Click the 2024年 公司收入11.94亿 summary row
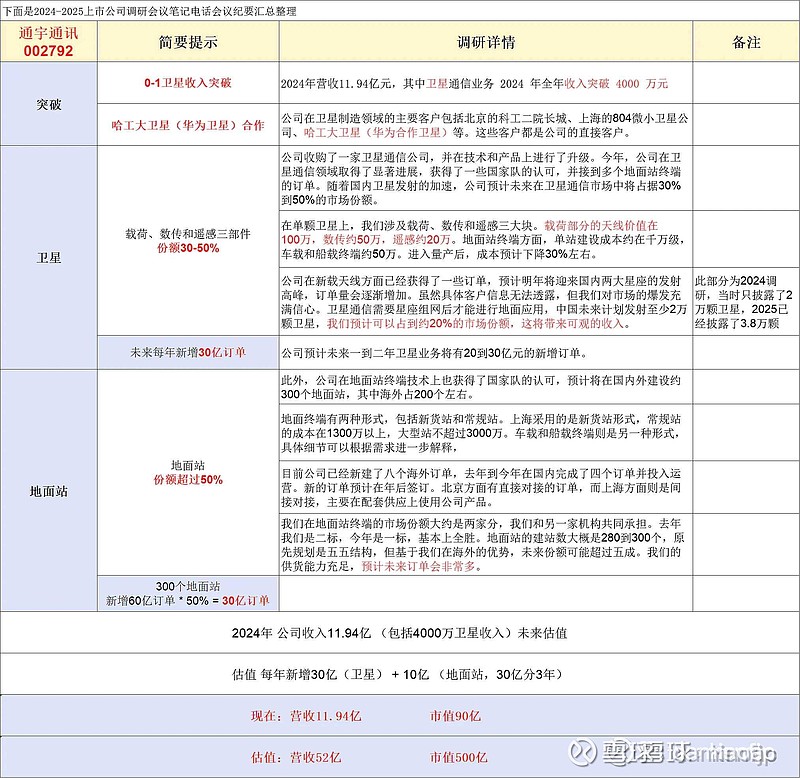800x778 pixels. (x=399, y=633)
